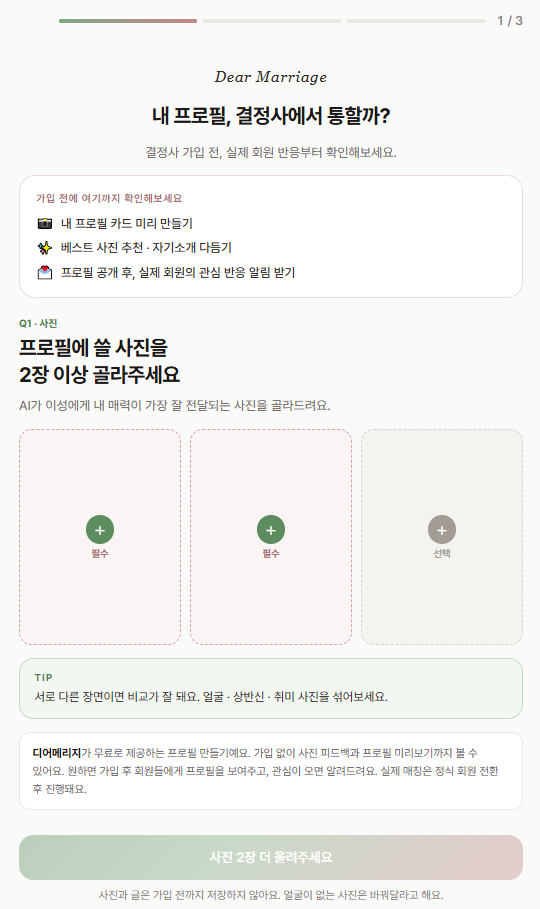The width and height of the screenshot is (540, 909).
Task: Click the first progress bar segment
Action: 128,21
